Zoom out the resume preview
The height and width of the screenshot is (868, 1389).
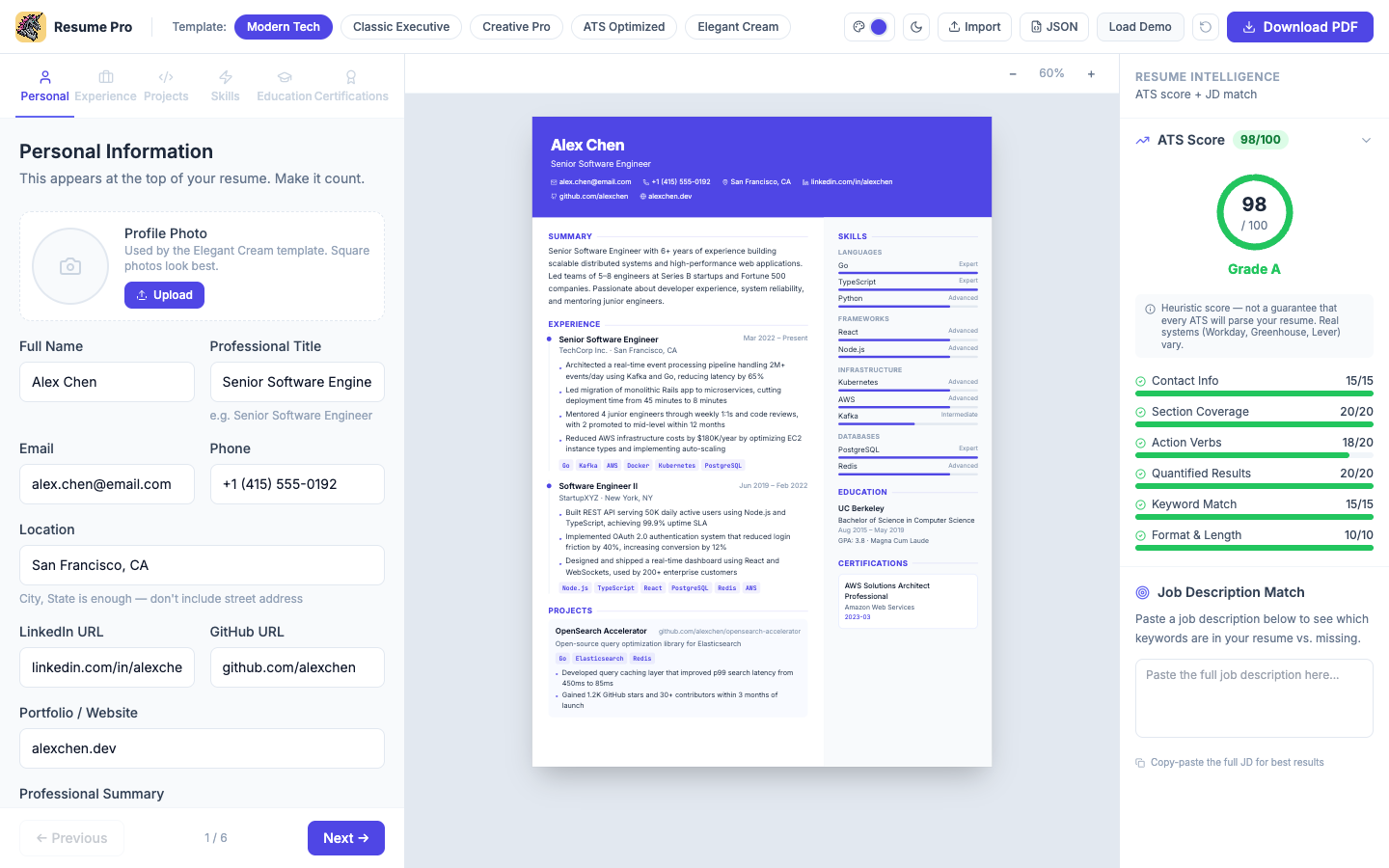(x=1013, y=74)
